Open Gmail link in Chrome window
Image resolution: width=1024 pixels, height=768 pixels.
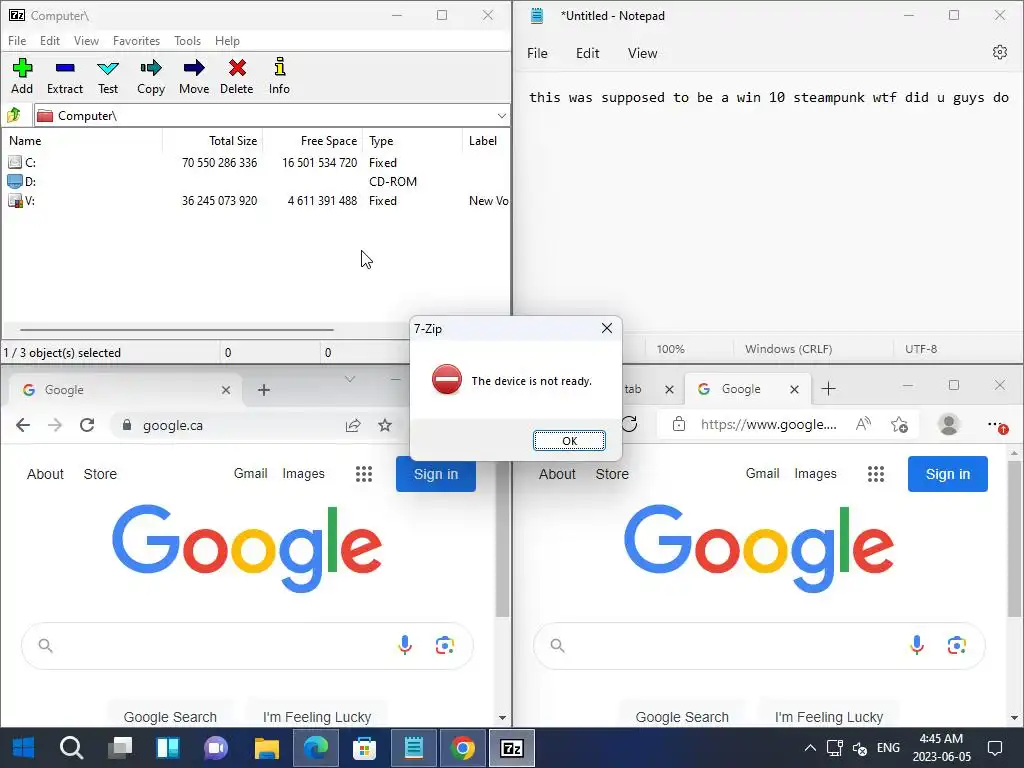[251, 473]
